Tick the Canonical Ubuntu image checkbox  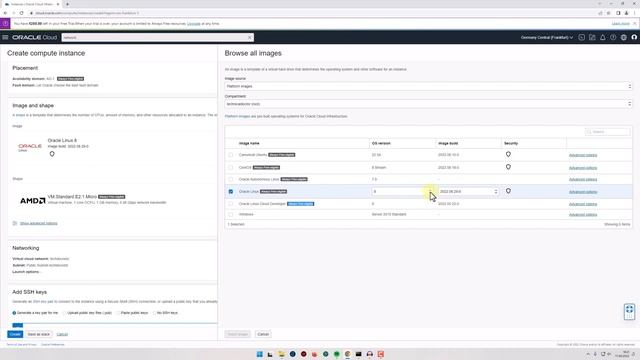click(231, 155)
